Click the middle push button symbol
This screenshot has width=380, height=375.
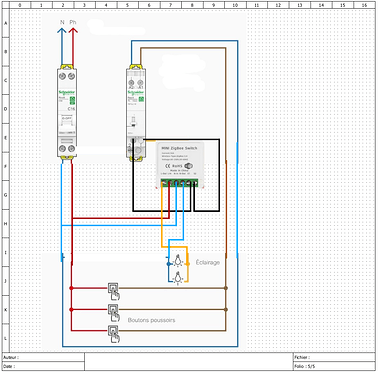(114, 313)
